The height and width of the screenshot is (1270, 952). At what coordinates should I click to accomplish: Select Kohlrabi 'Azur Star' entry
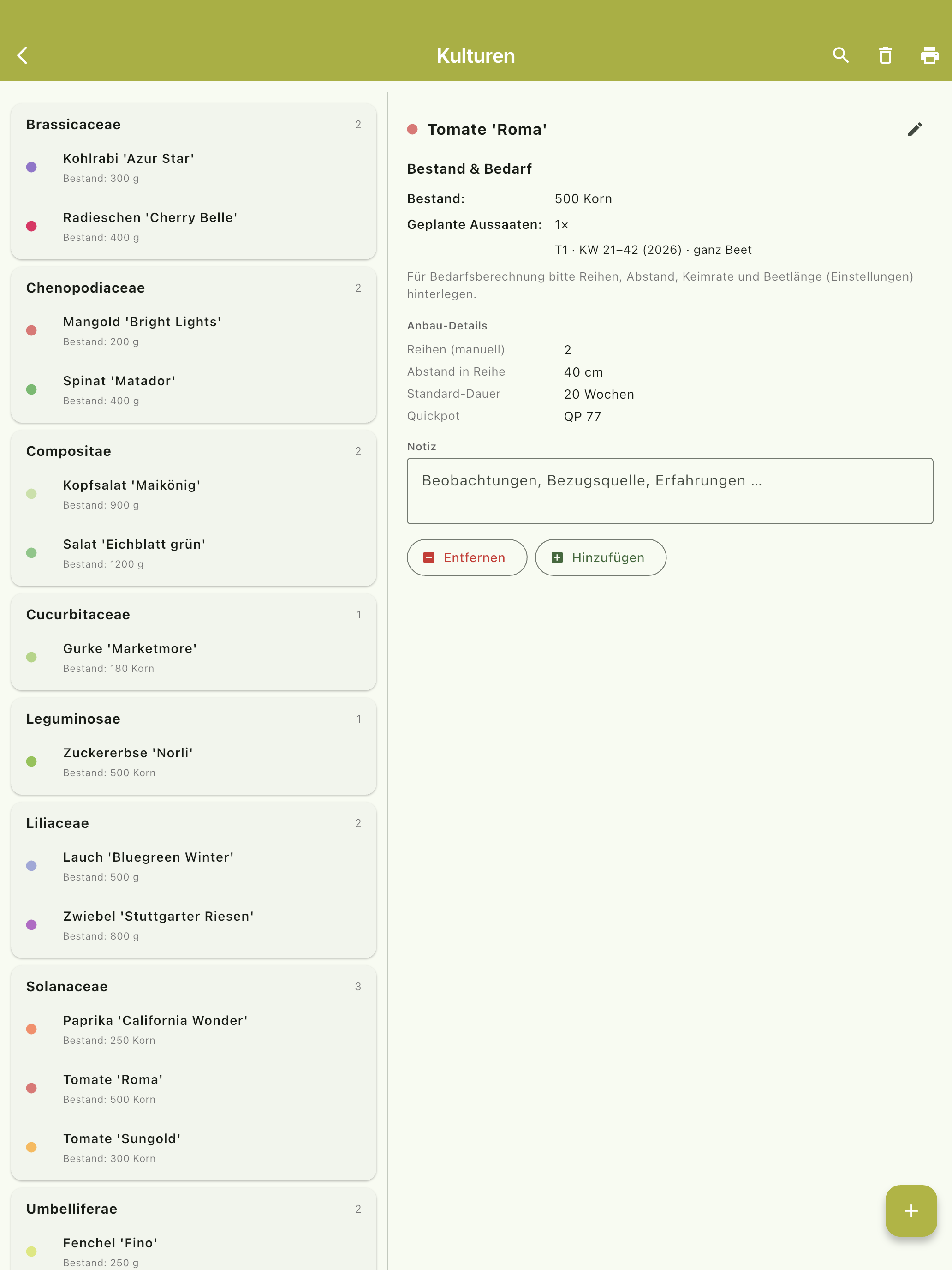tap(194, 168)
